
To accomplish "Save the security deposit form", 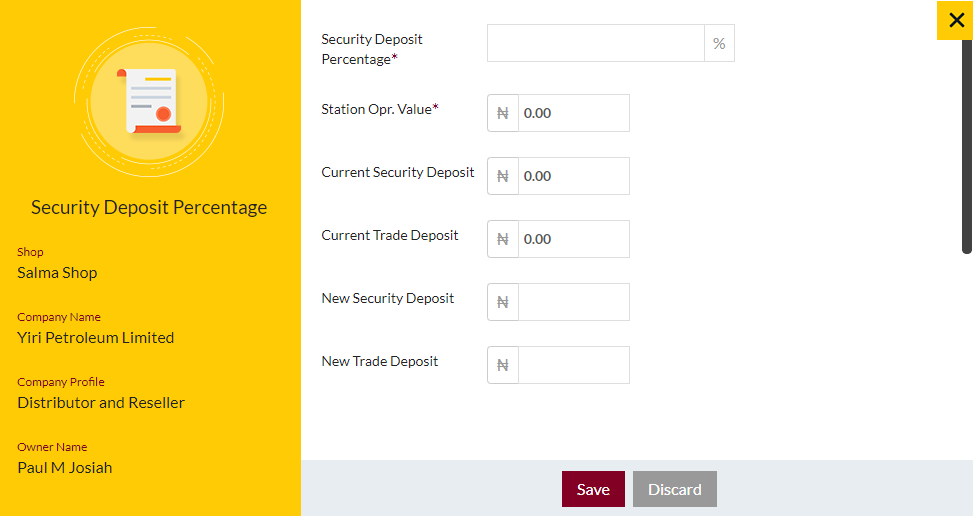I will (x=593, y=489).
